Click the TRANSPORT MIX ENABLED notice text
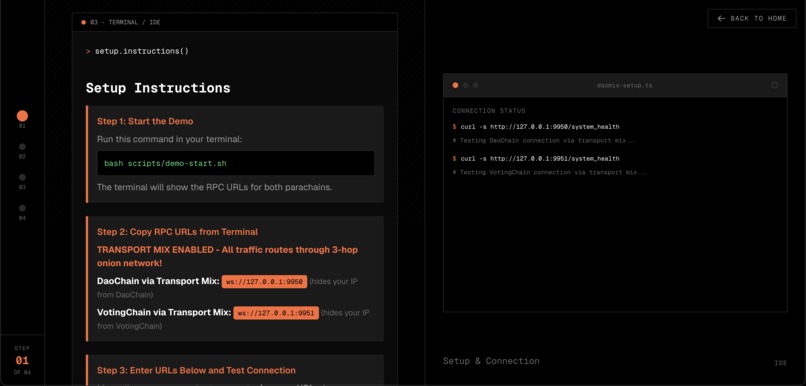The width and height of the screenshot is (806, 386). (x=227, y=256)
